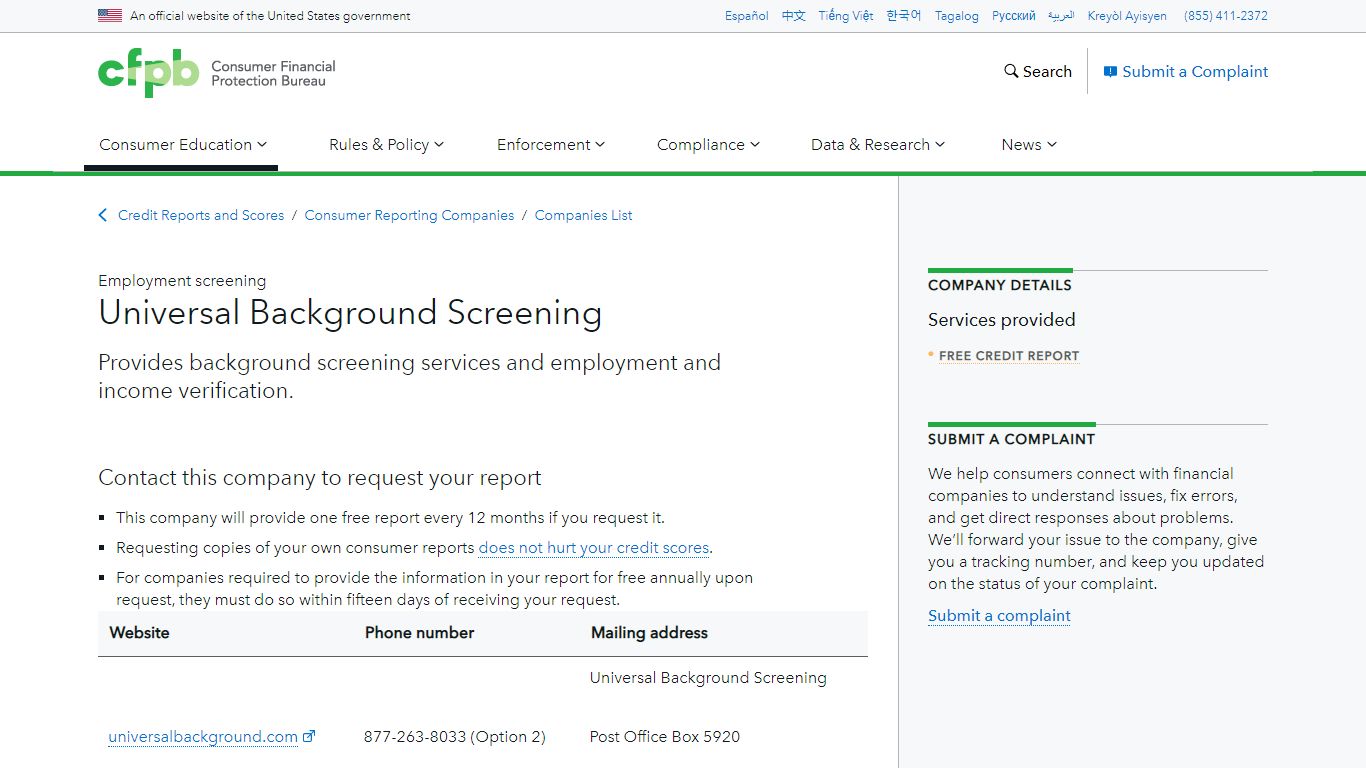This screenshot has height=768, width=1366.
Task: Expand the Consumer Education menu
Action: pos(183,144)
